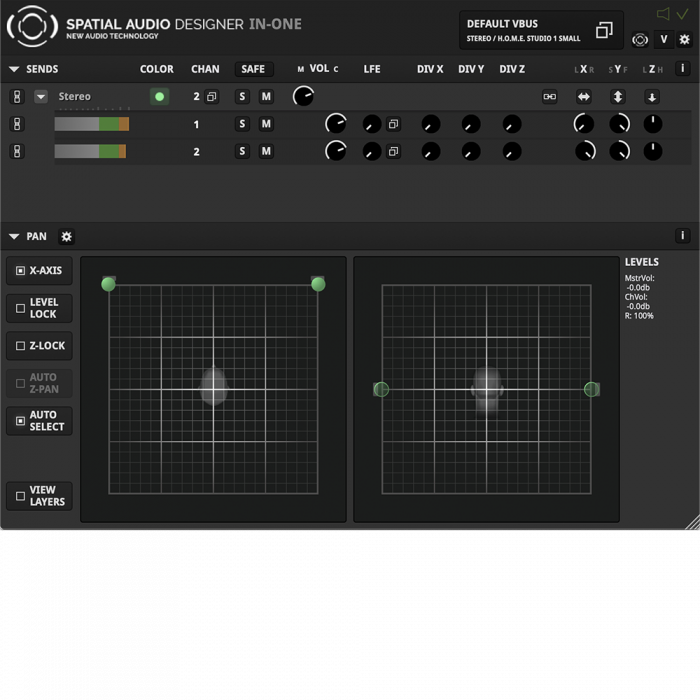Click the Stereo down-arrow icon

pyautogui.click(x=652, y=97)
